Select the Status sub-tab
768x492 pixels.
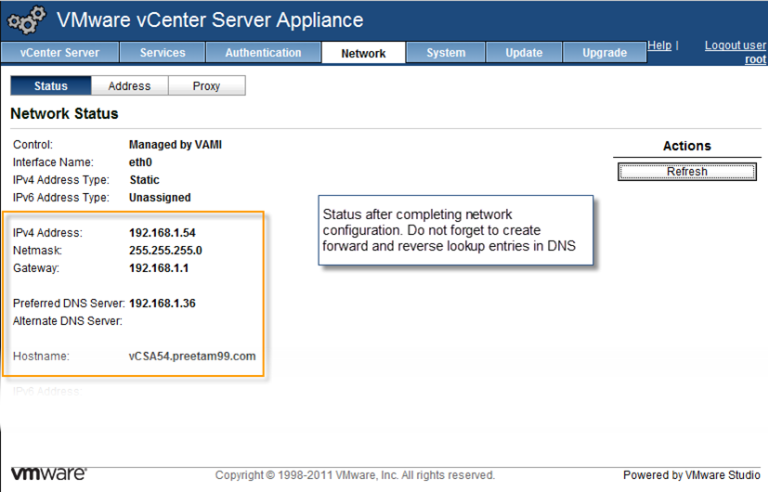51,86
